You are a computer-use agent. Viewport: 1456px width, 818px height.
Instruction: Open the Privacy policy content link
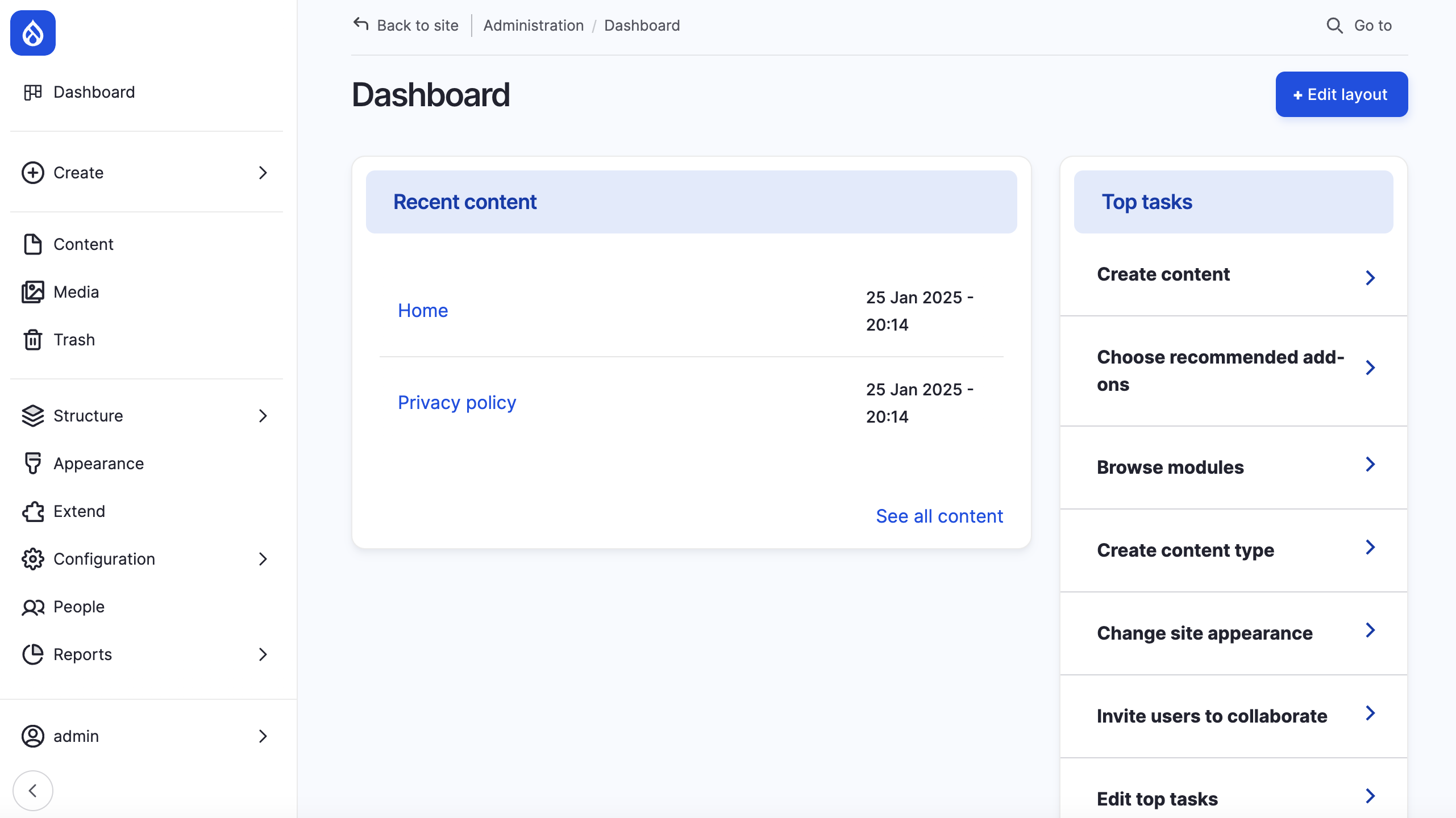click(x=457, y=403)
